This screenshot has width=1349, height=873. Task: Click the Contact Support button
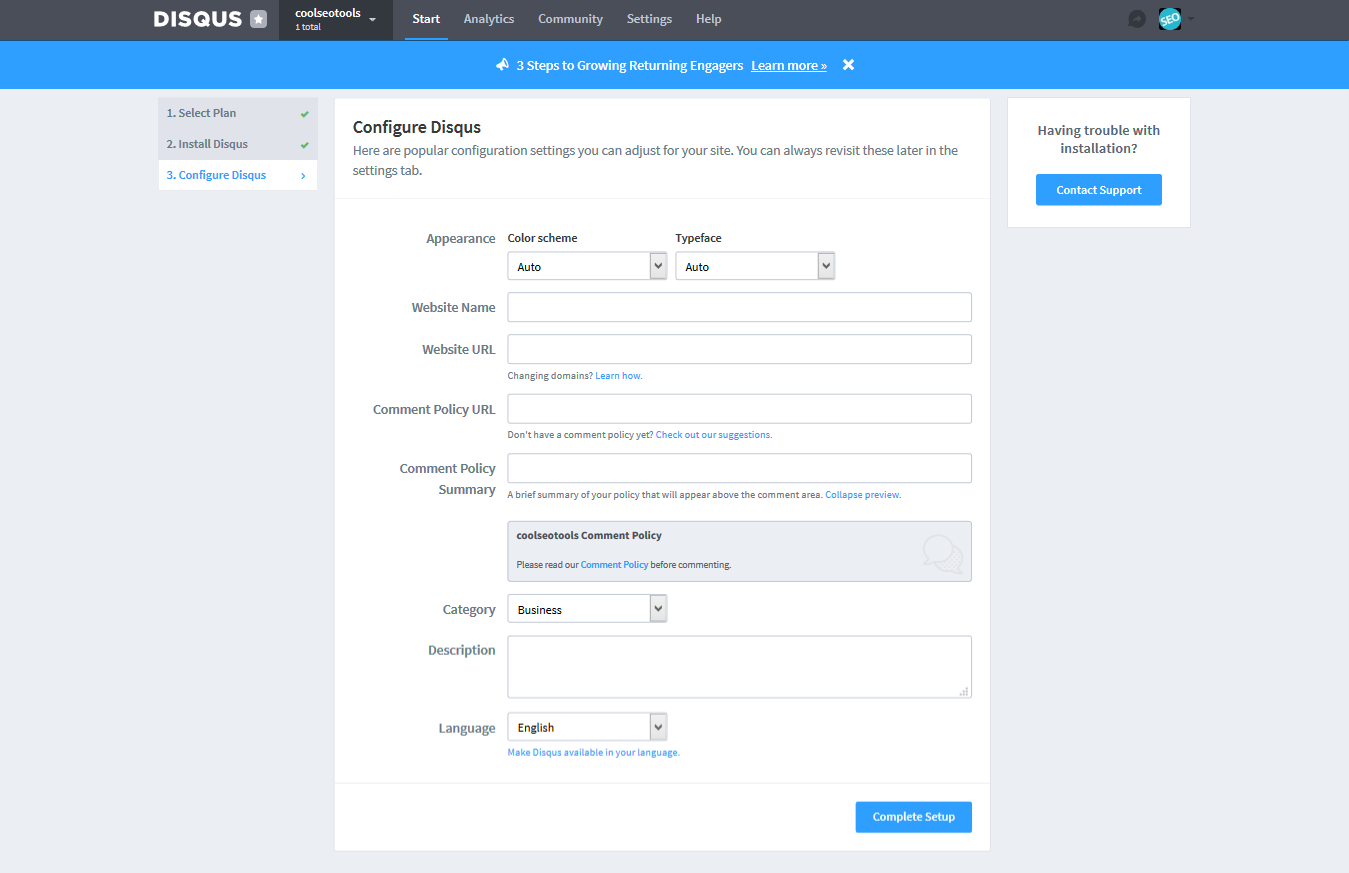(x=1098, y=190)
